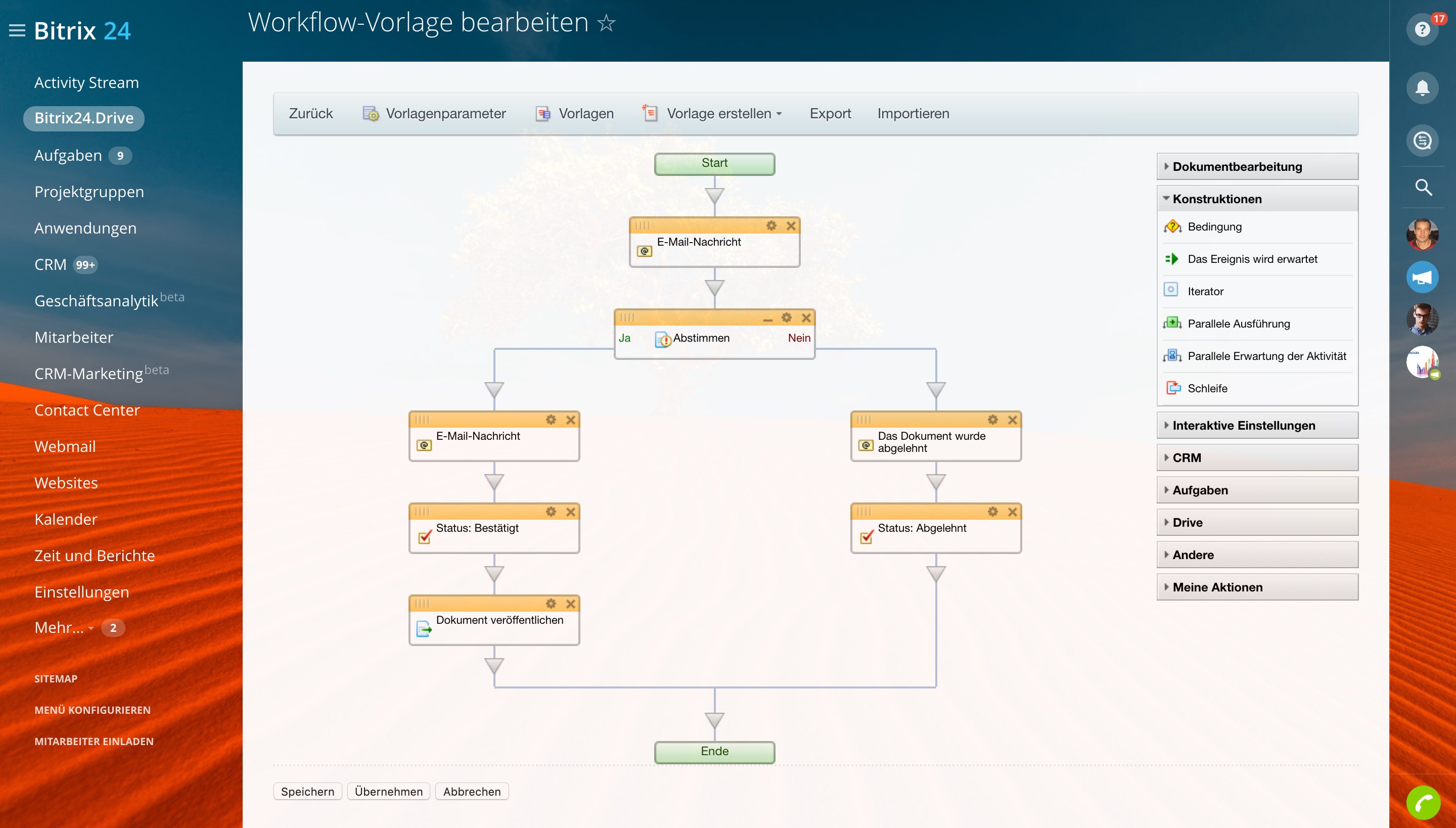This screenshot has height=828, width=1456.
Task: Click the Speichern button
Action: tap(308, 792)
